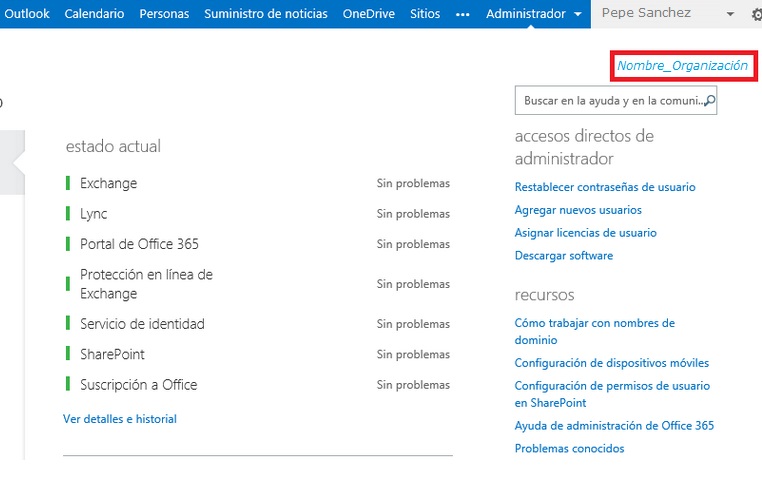Select the Exchange service status row
The image size is (762, 486).
click(x=108, y=184)
